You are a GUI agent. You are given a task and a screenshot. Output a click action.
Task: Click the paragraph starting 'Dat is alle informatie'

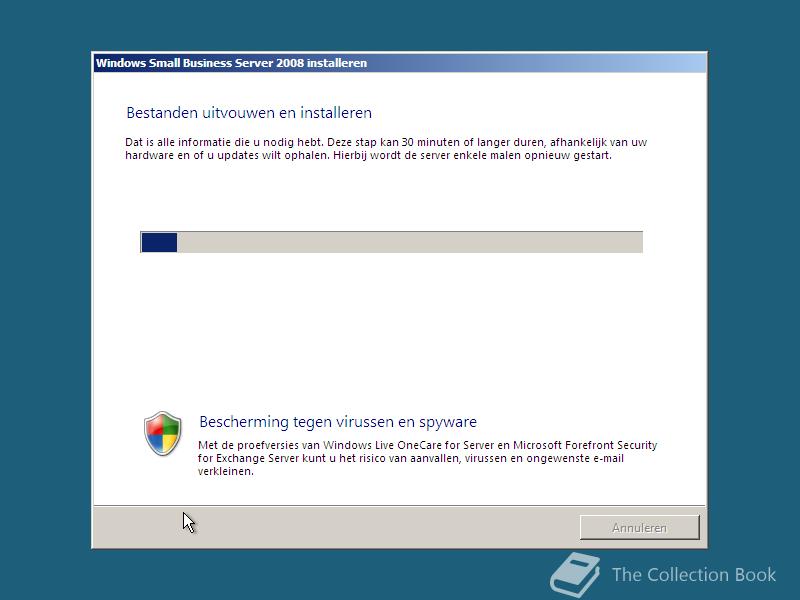click(386, 148)
